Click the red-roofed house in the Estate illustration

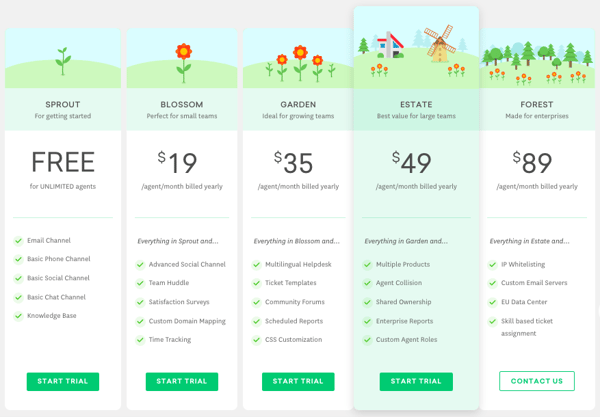pyautogui.click(x=390, y=45)
